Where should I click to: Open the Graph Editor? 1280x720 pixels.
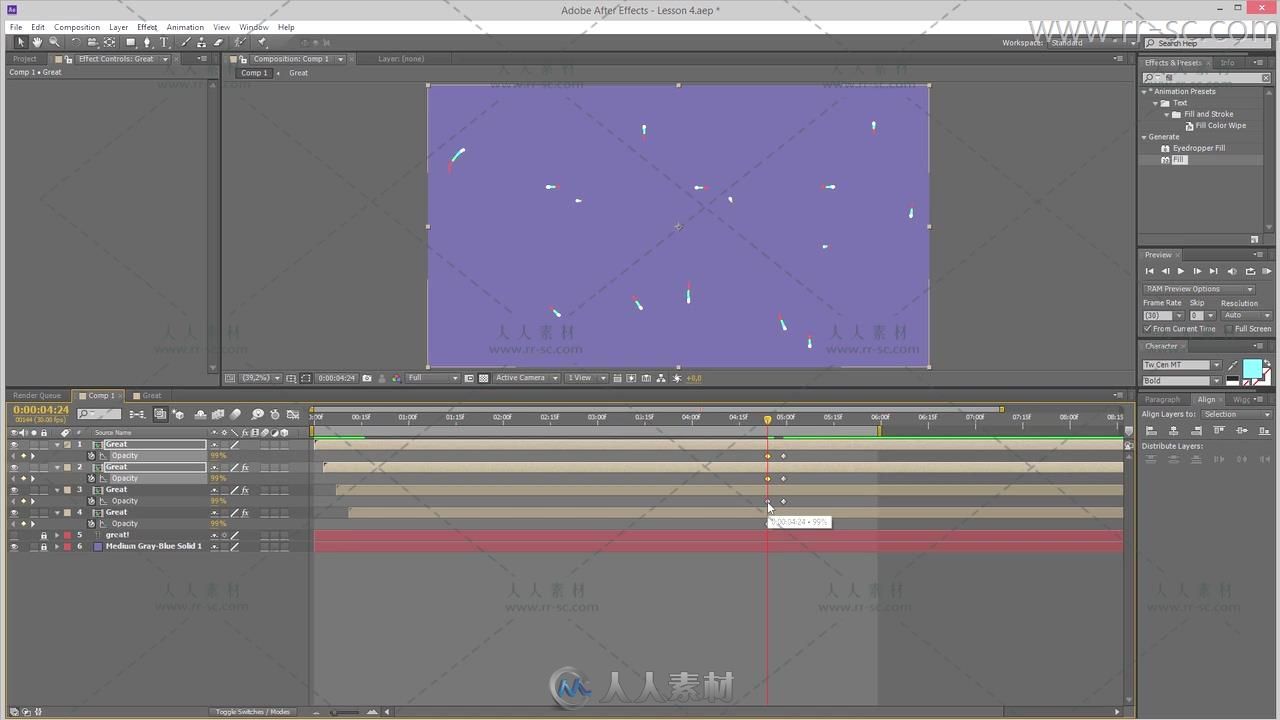293,414
